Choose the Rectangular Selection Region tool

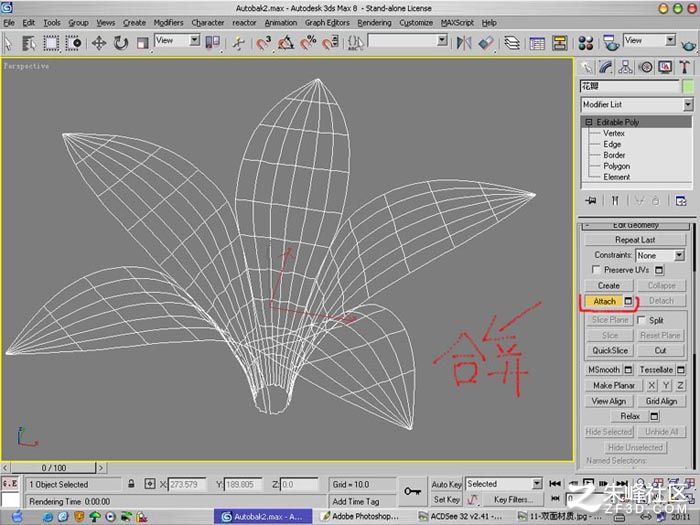[51, 43]
